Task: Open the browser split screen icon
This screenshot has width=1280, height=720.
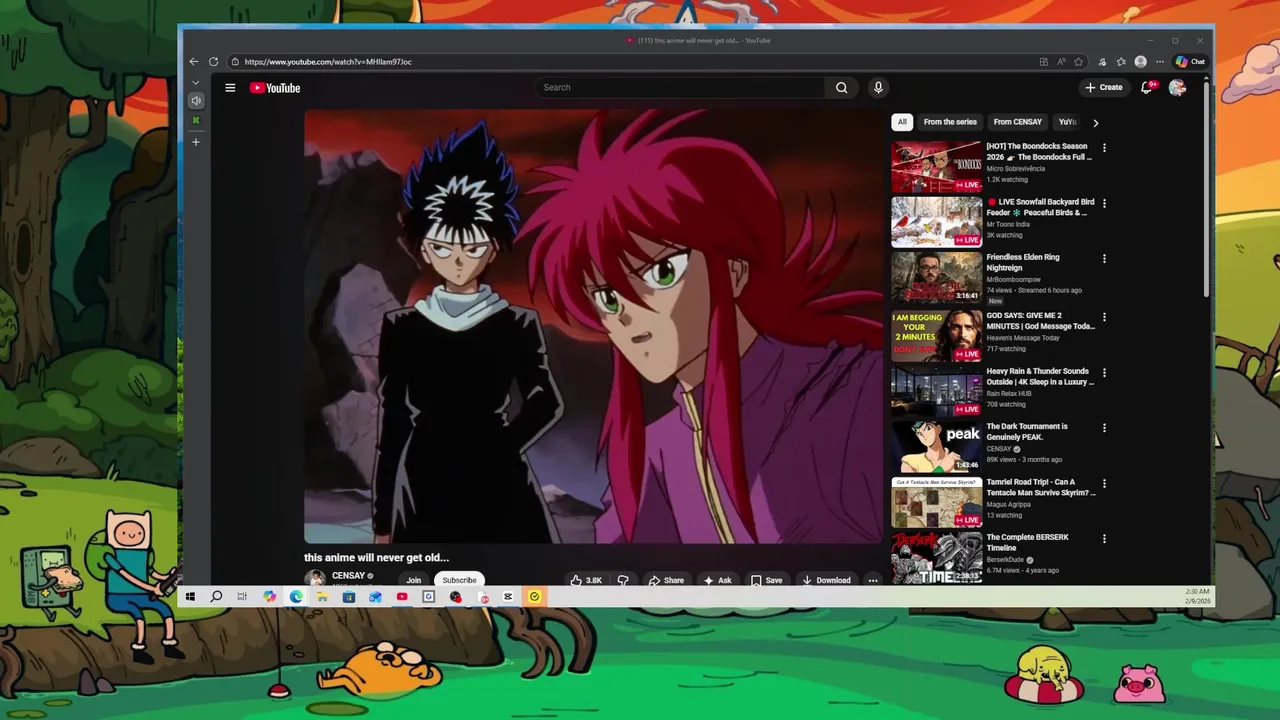Action: click(x=1043, y=62)
